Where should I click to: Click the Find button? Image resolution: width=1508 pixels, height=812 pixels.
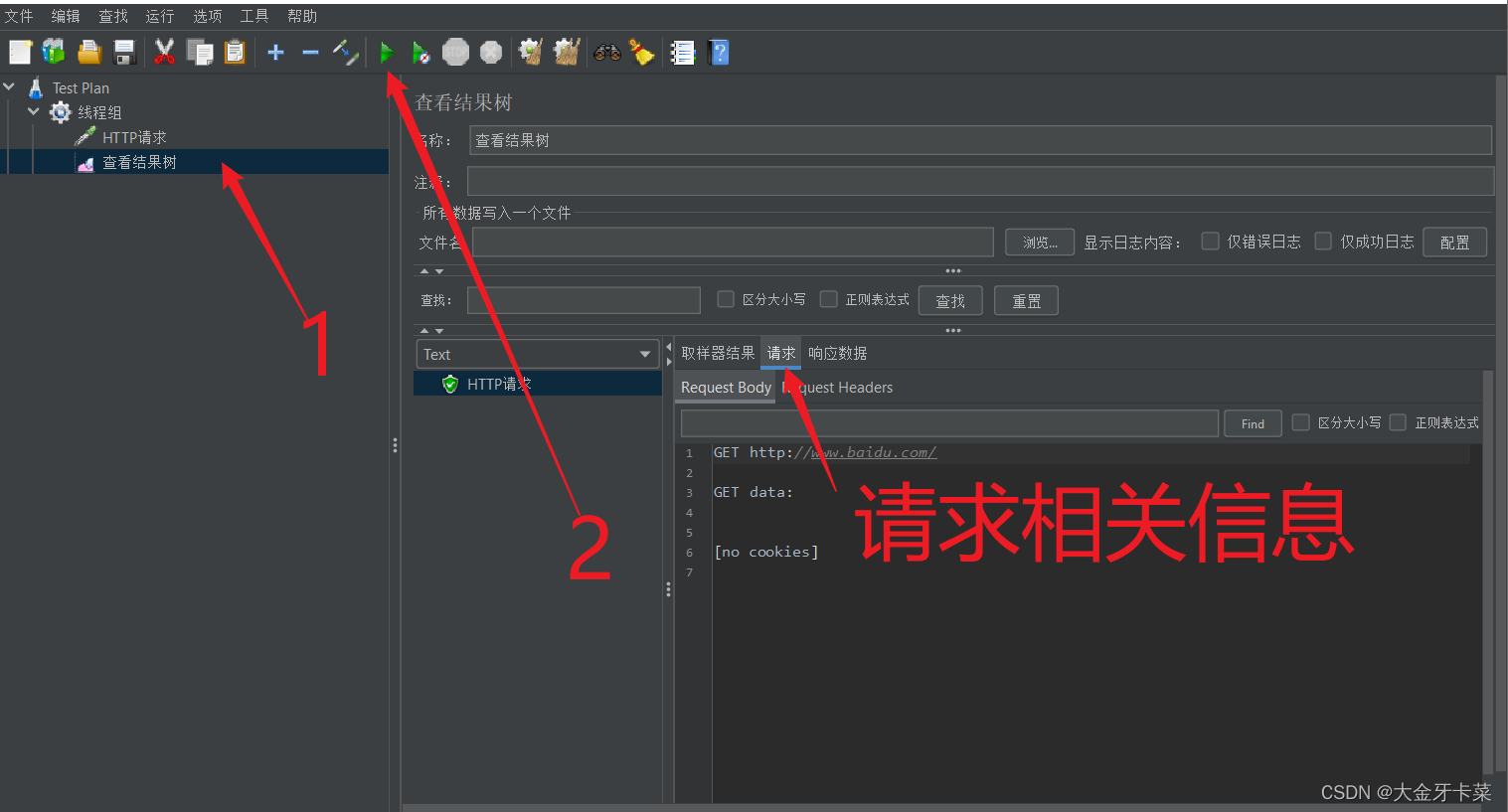tap(1253, 423)
